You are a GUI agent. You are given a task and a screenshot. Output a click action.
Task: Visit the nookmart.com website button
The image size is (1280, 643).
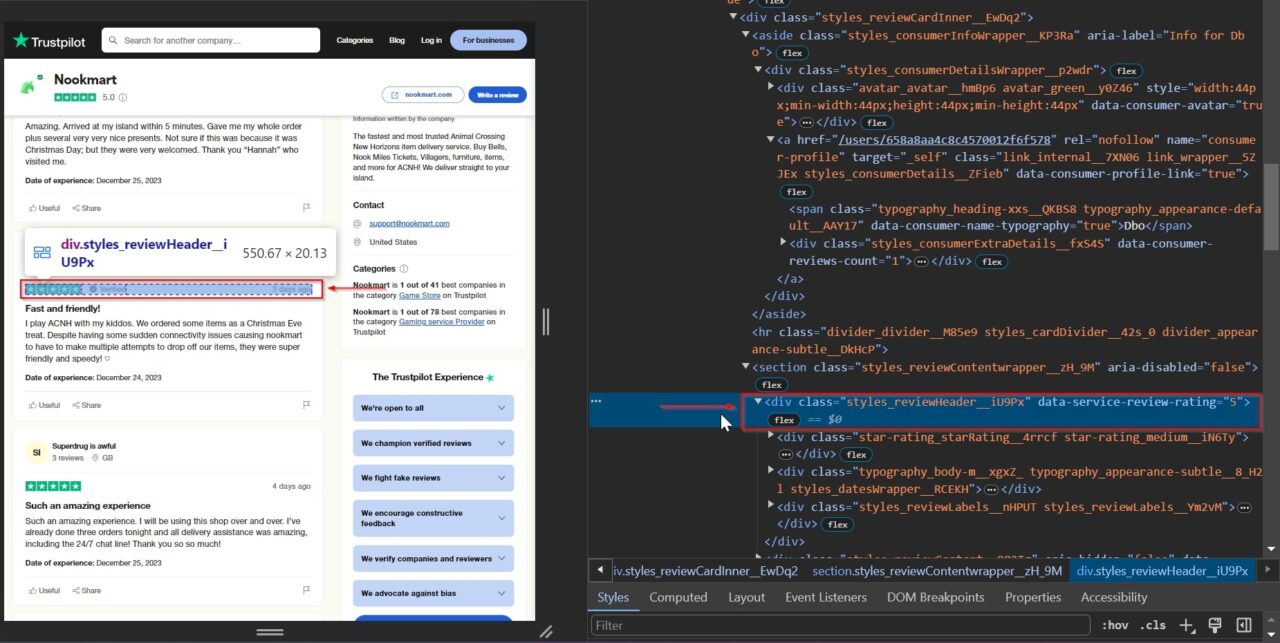point(423,95)
